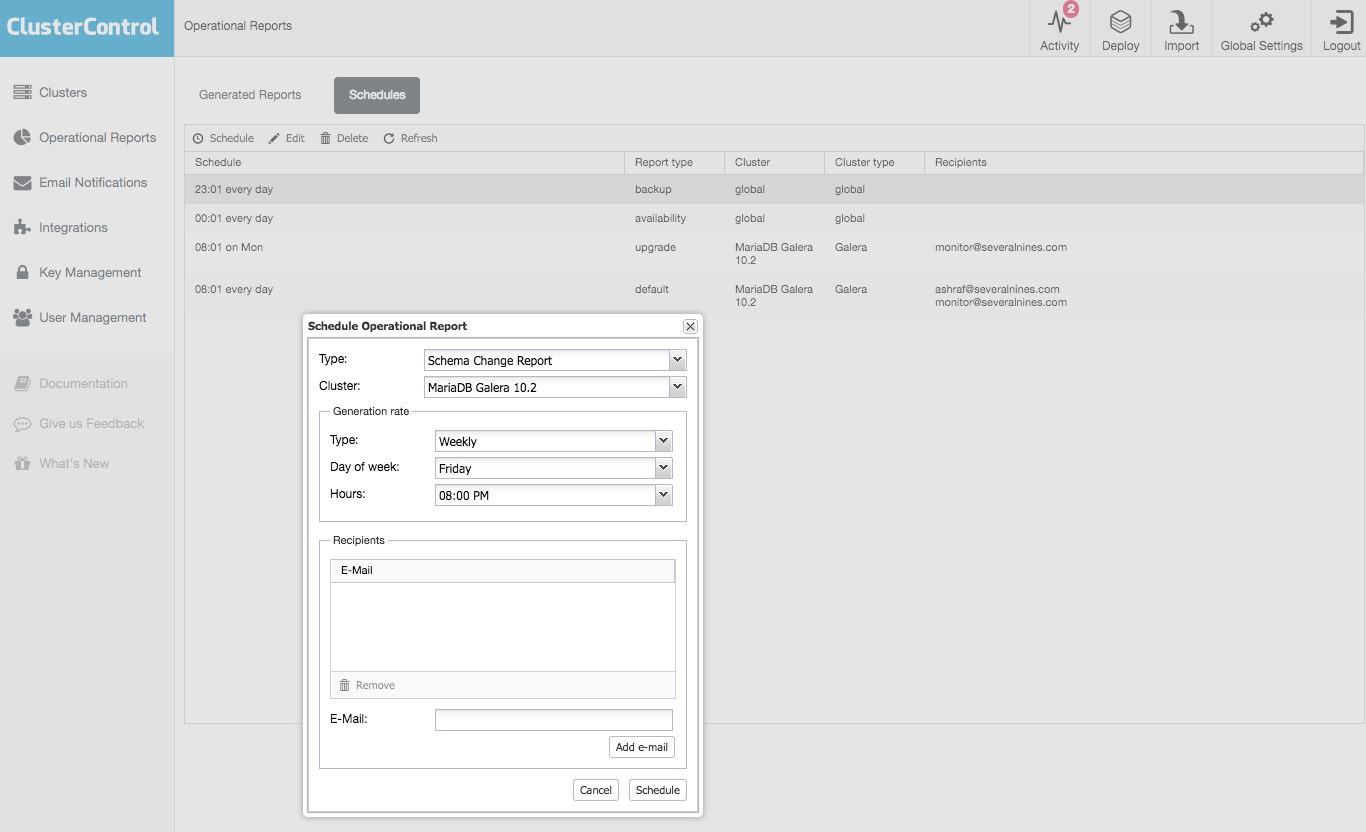Close the Schedule Operational Report dialog
1366x832 pixels.
click(x=690, y=326)
